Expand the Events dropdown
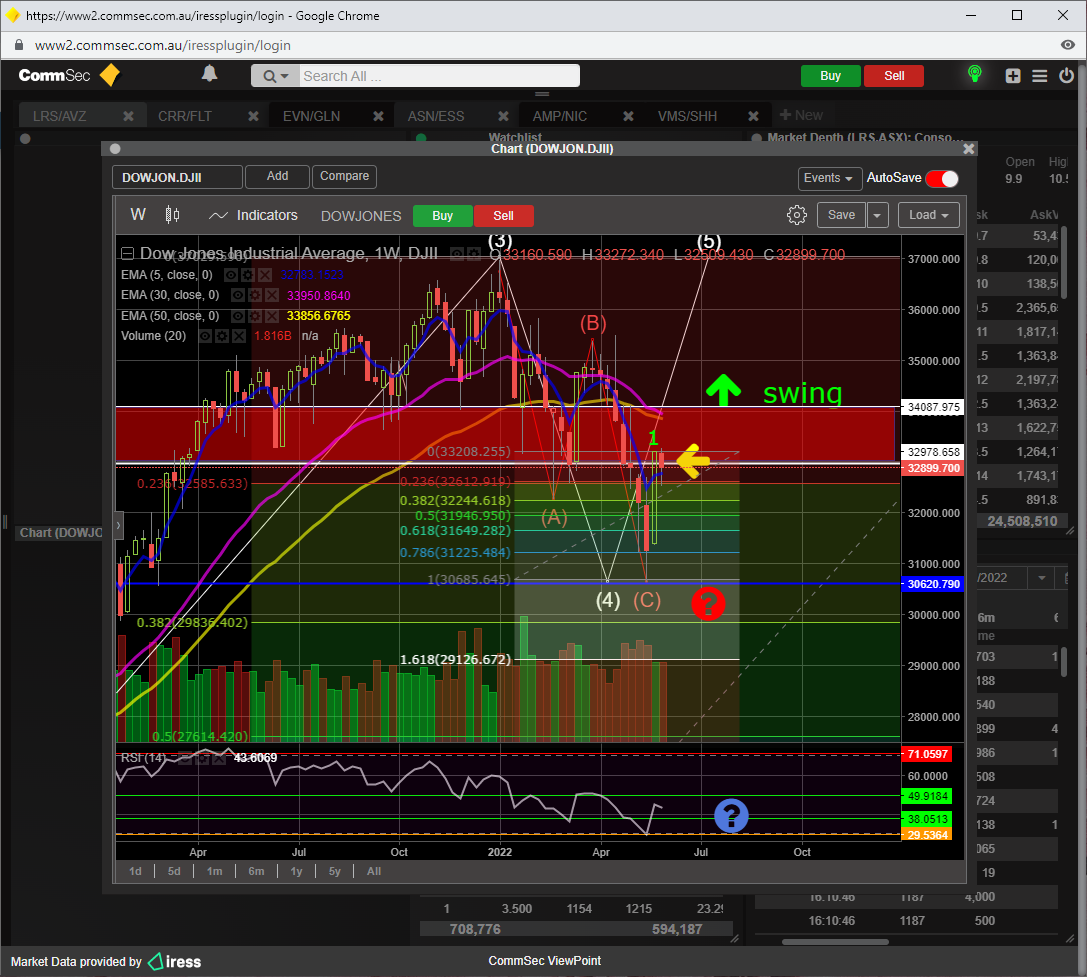The image size is (1087, 977). pyautogui.click(x=830, y=178)
